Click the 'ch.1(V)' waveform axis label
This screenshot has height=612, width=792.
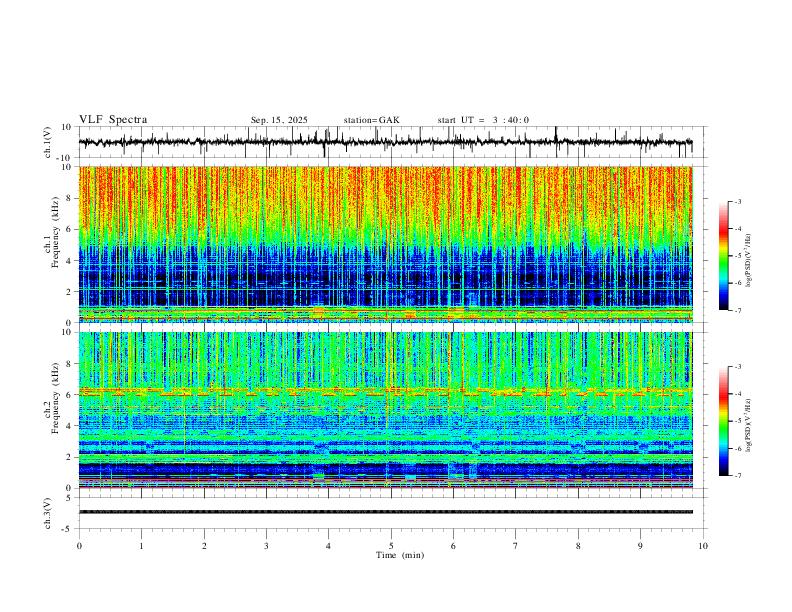point(48,142)
